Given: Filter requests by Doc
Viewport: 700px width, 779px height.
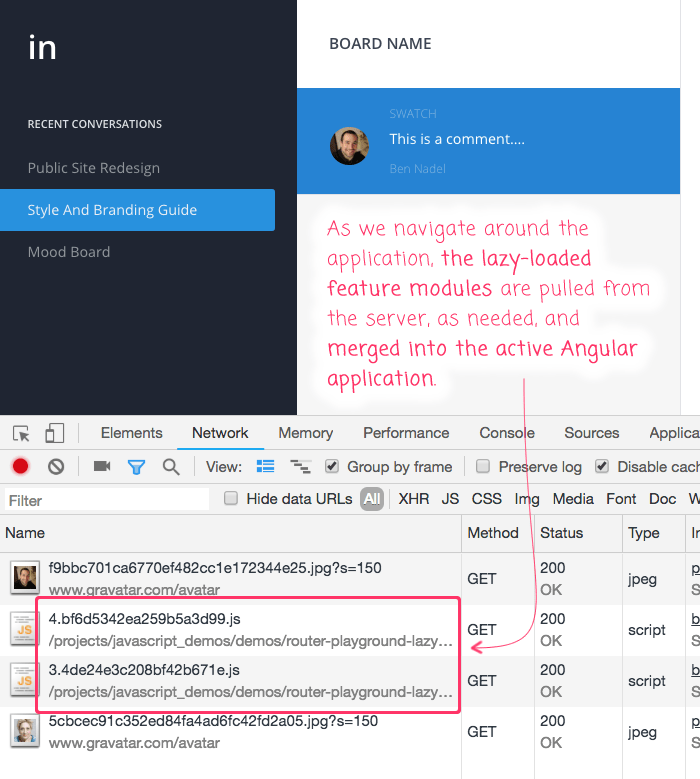Looking at the screenshot, I should (x=662, y=499).
